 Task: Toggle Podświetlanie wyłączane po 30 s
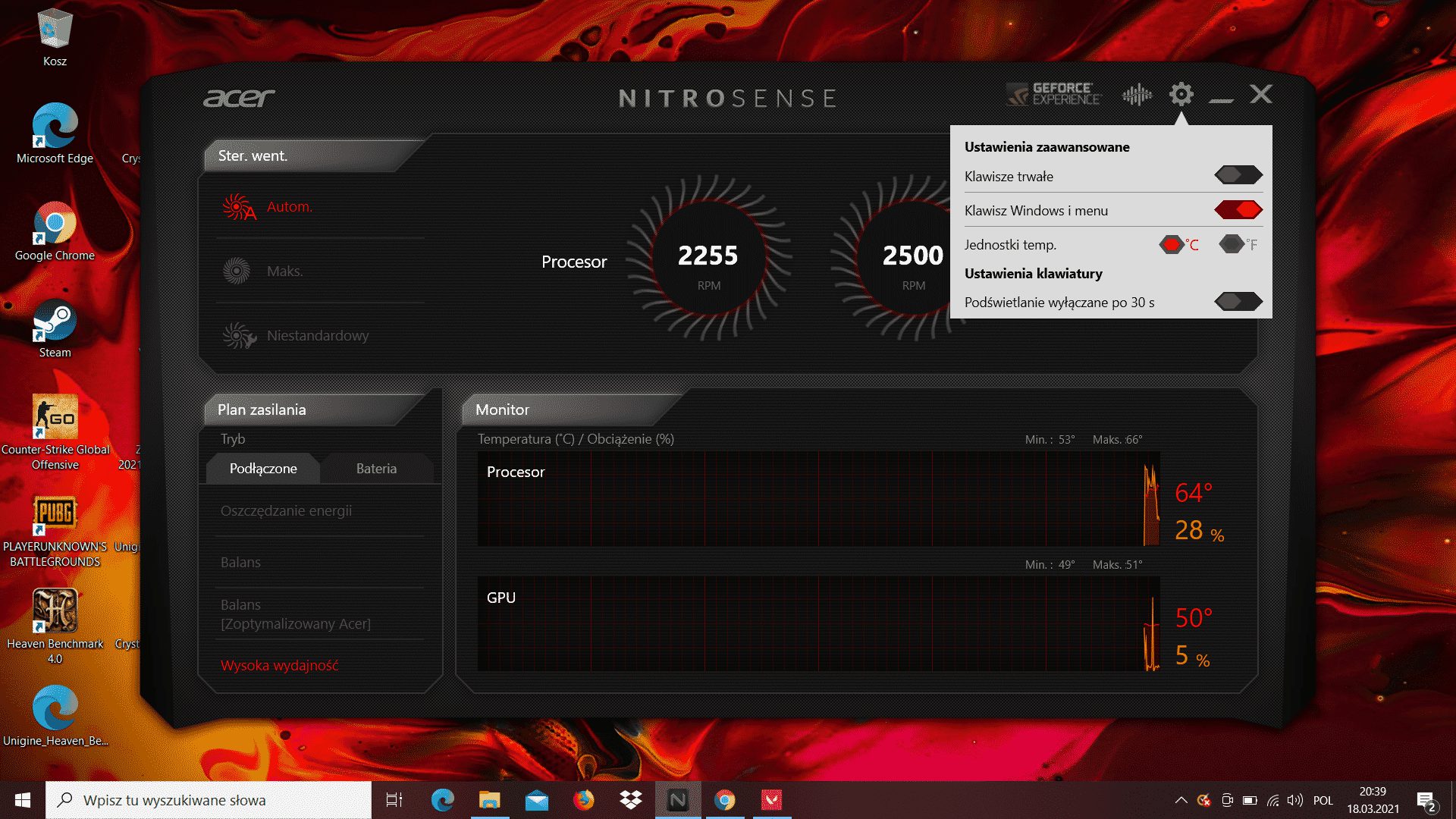click(x=1237, y=302)
